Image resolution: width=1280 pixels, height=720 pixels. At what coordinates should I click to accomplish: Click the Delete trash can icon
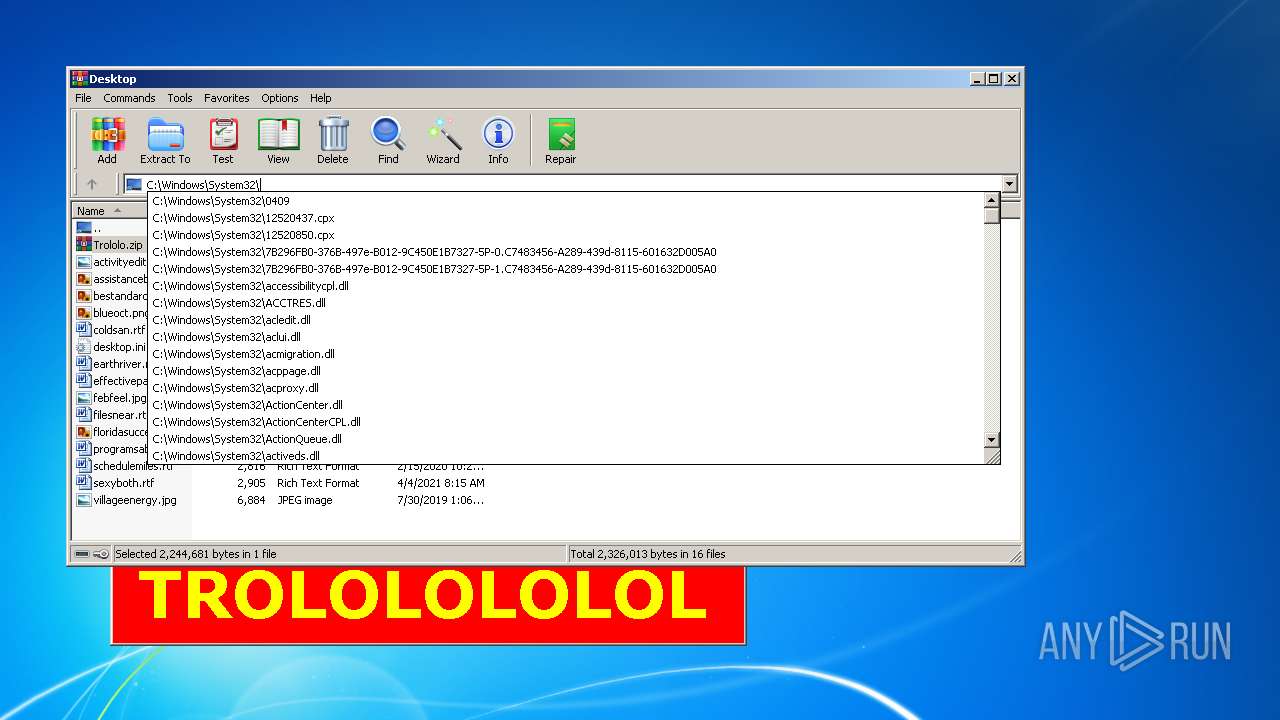[333, 134]
